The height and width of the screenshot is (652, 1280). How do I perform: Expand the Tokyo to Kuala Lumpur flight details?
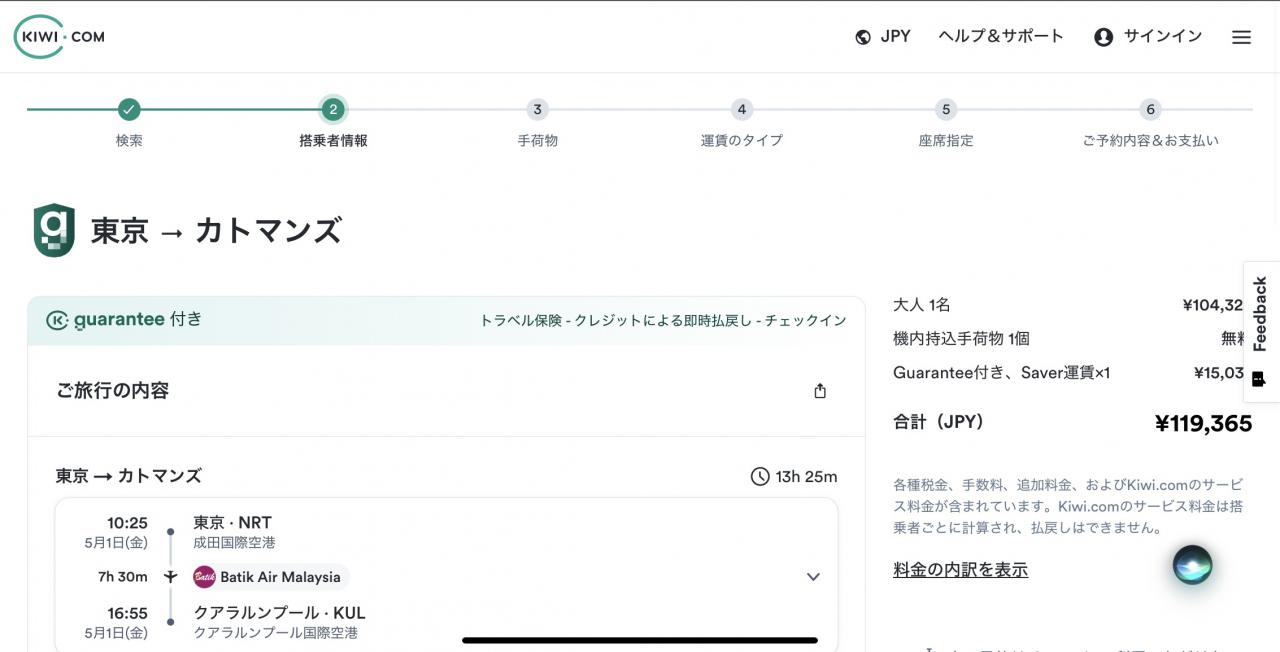click(x=813, y=577)
